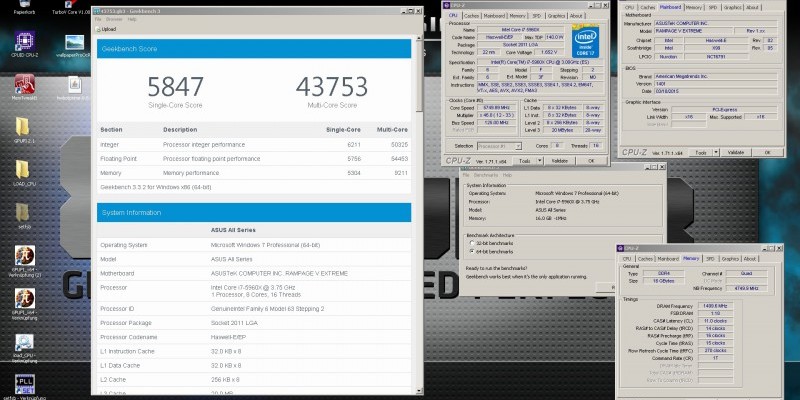Click the Core Voltage value in CPU-Z

(x=548, y=52)
